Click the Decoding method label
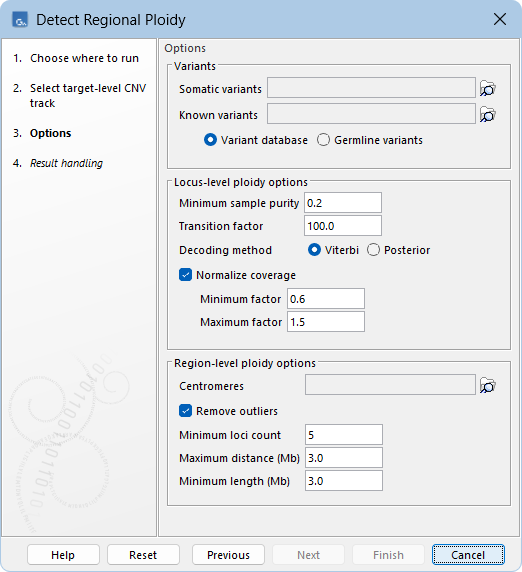This screenshot has height=572, width=522. click(x=225, y=250)
